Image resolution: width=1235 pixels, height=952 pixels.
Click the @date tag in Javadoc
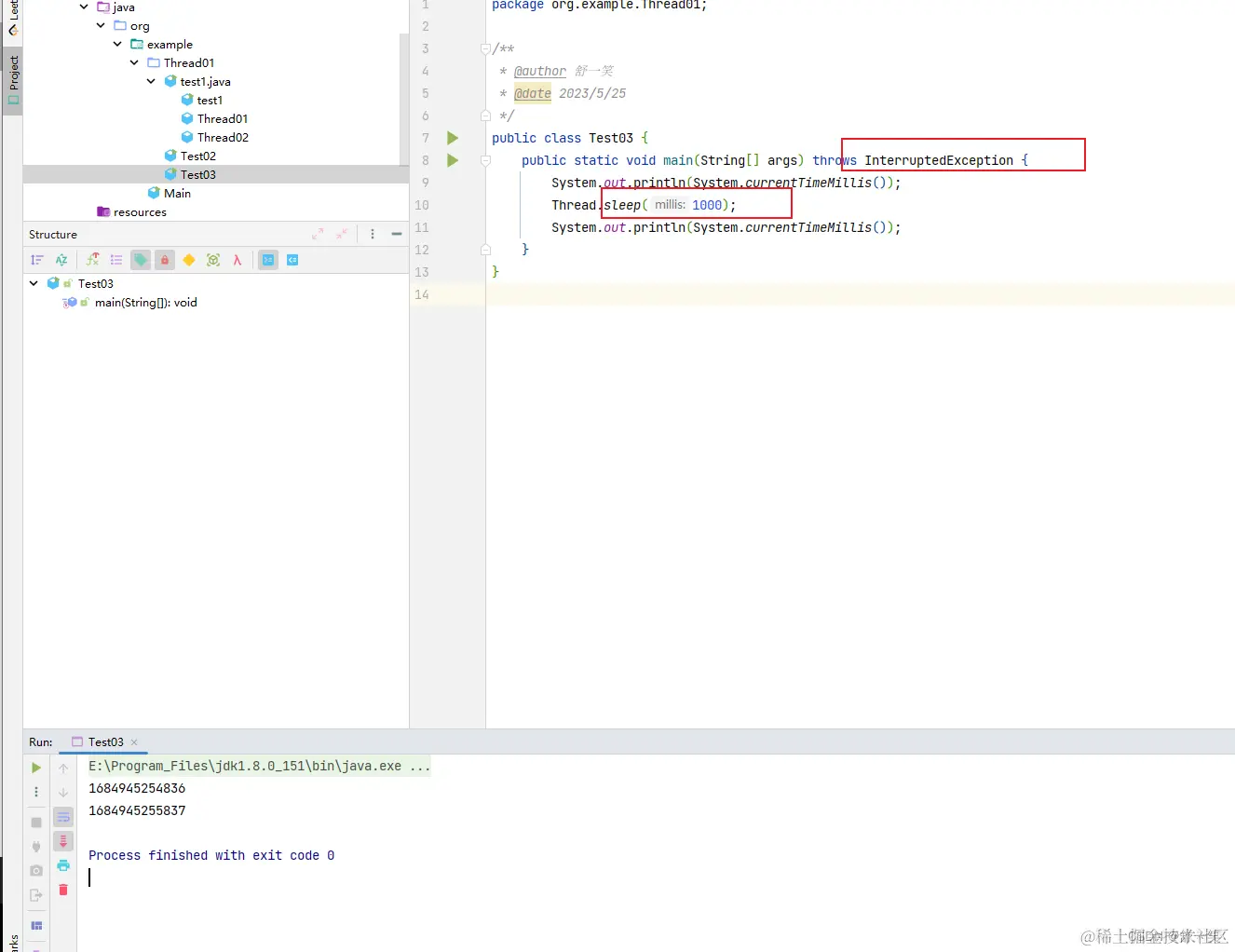[x=533, y=93]
